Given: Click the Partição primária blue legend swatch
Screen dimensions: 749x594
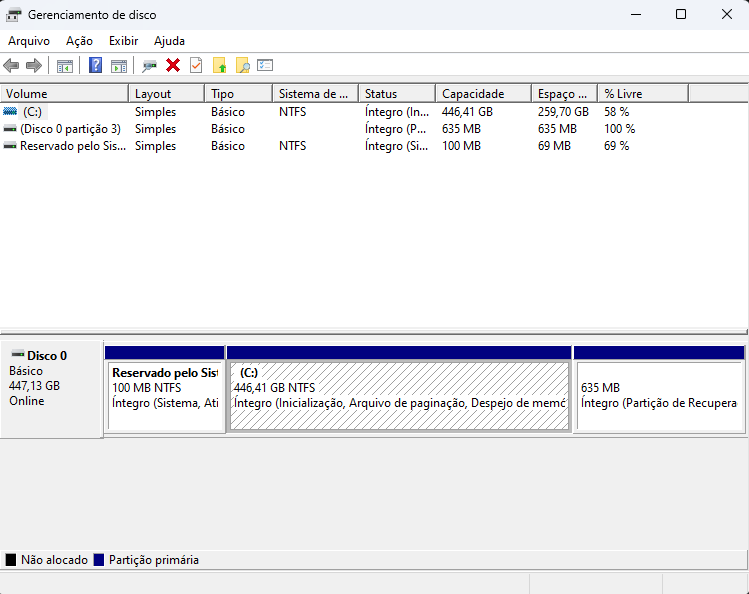Looking at the screenshot, I should [99, 560].
